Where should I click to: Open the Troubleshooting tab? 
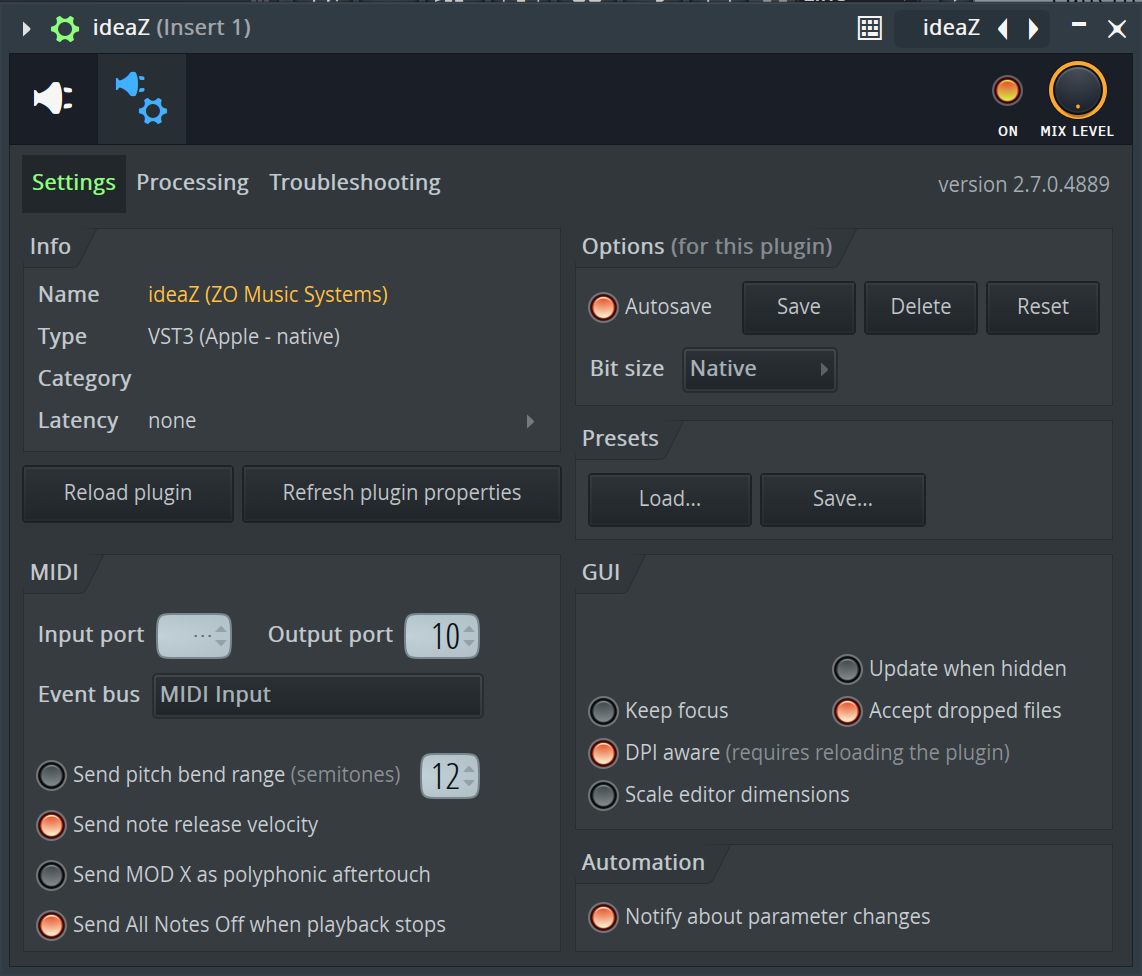[x=355, y=183]
